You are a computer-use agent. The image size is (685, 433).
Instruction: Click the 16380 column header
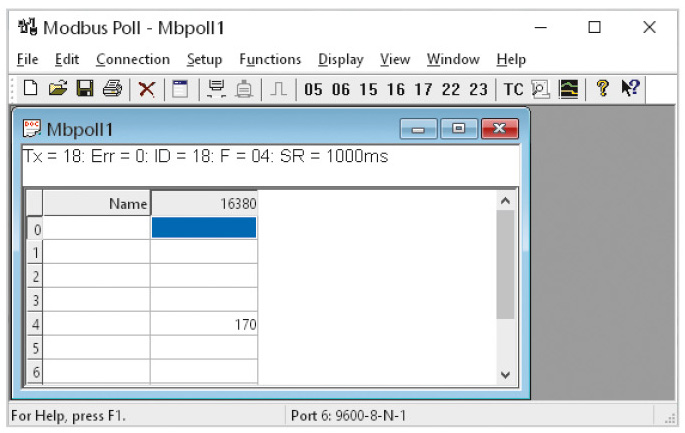pyautogui.click(x=204, y=203)
